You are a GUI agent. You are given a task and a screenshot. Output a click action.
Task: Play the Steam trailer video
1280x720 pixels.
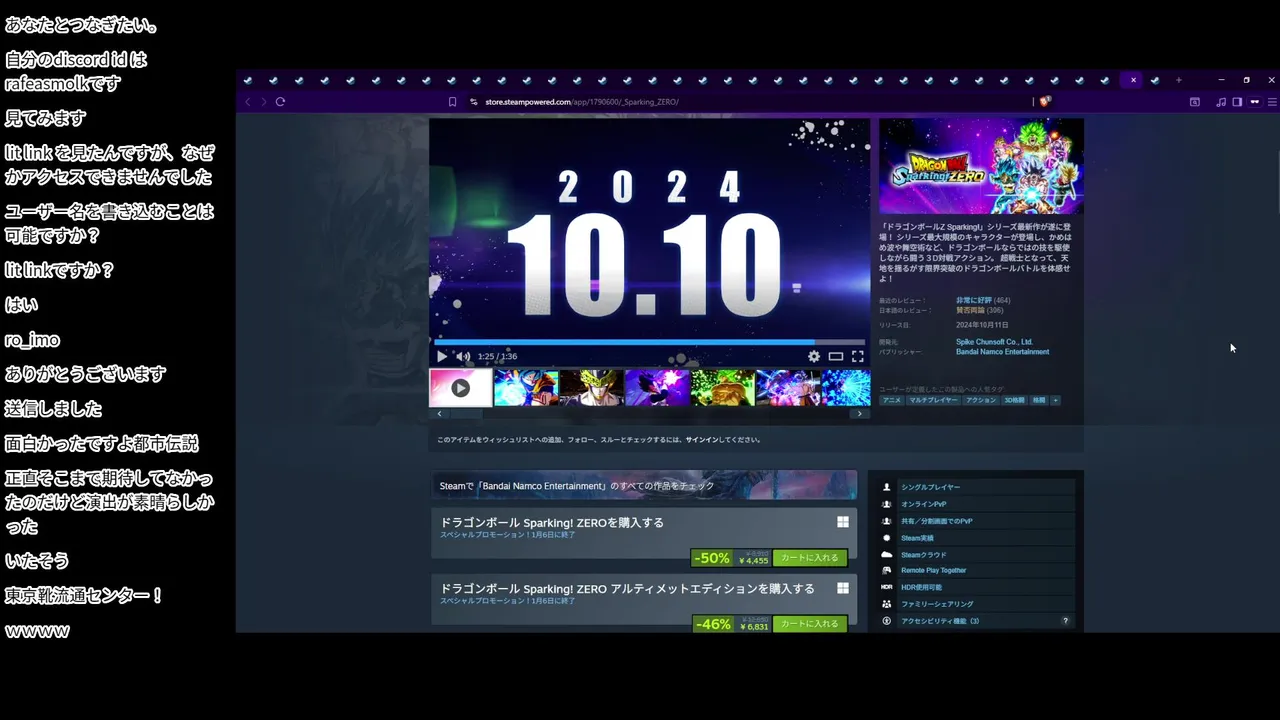pos(442,356)
